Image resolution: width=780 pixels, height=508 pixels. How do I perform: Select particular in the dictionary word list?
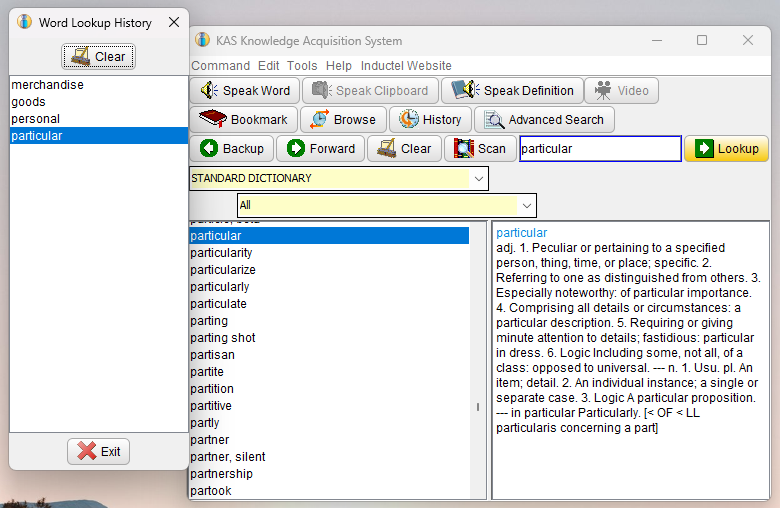(329, 235)
